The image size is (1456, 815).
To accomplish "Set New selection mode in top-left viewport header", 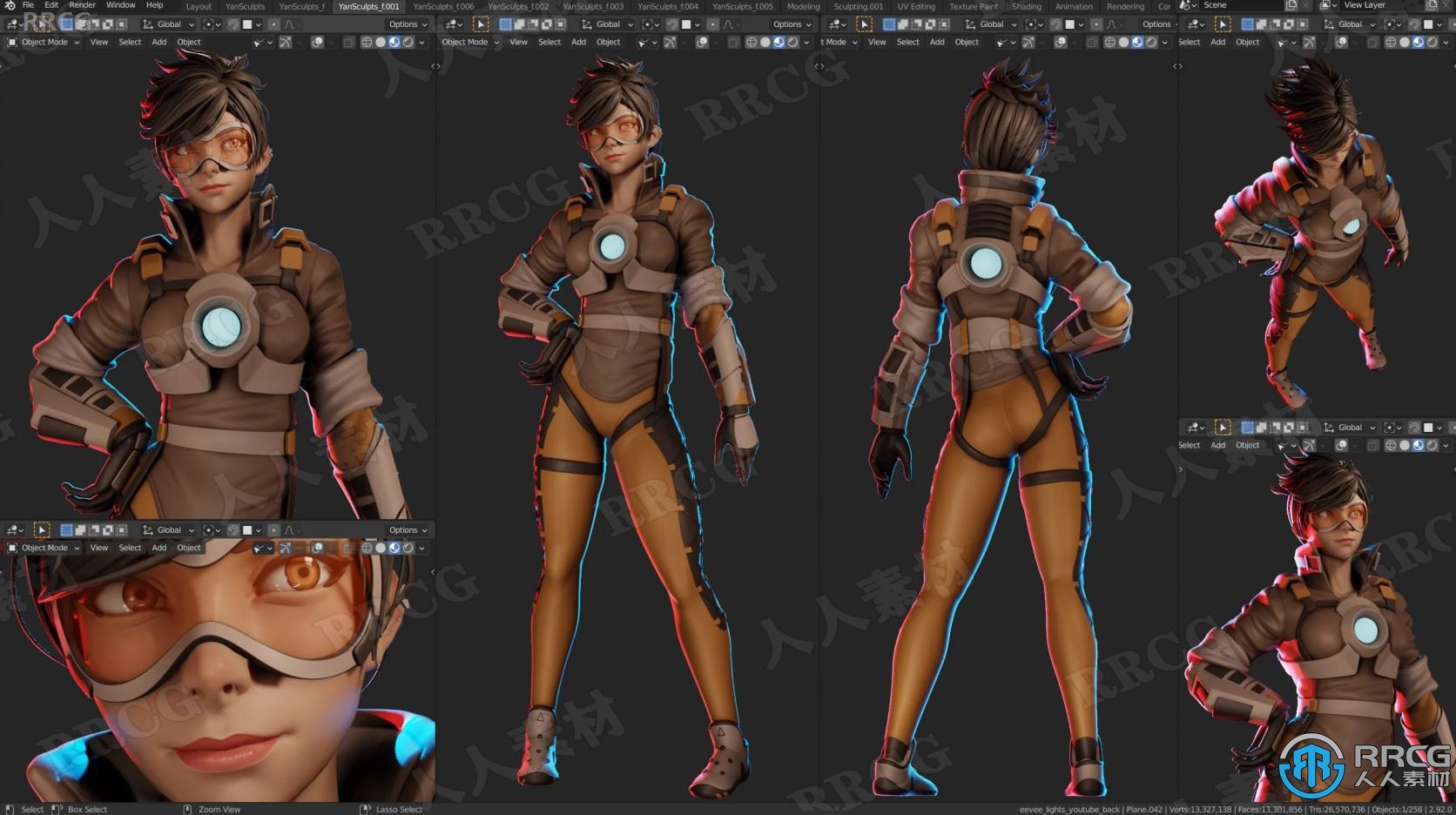I will tap(66, 24).
